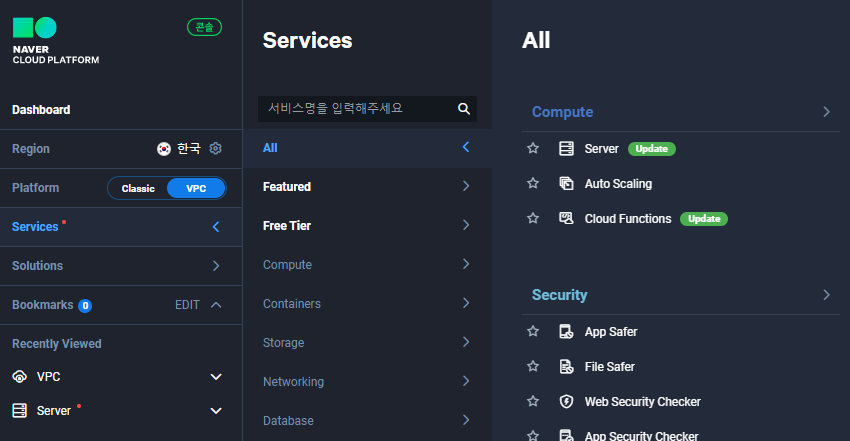Click the Compute section heading

[x=562, y=112]
